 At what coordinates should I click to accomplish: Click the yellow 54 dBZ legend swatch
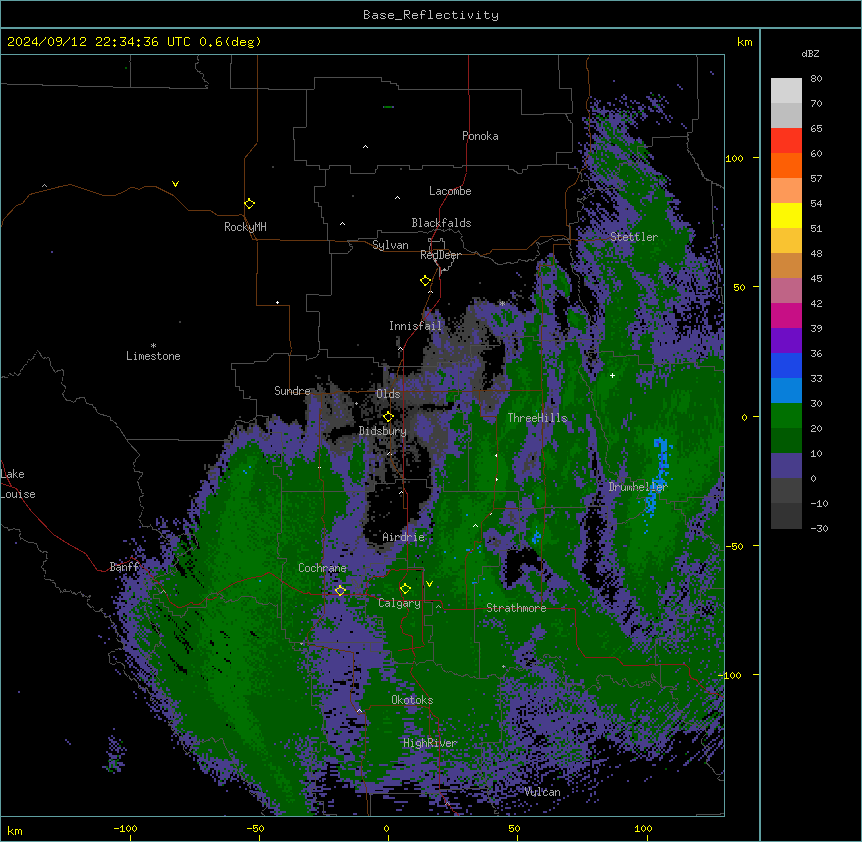click(x=786, y=215)
